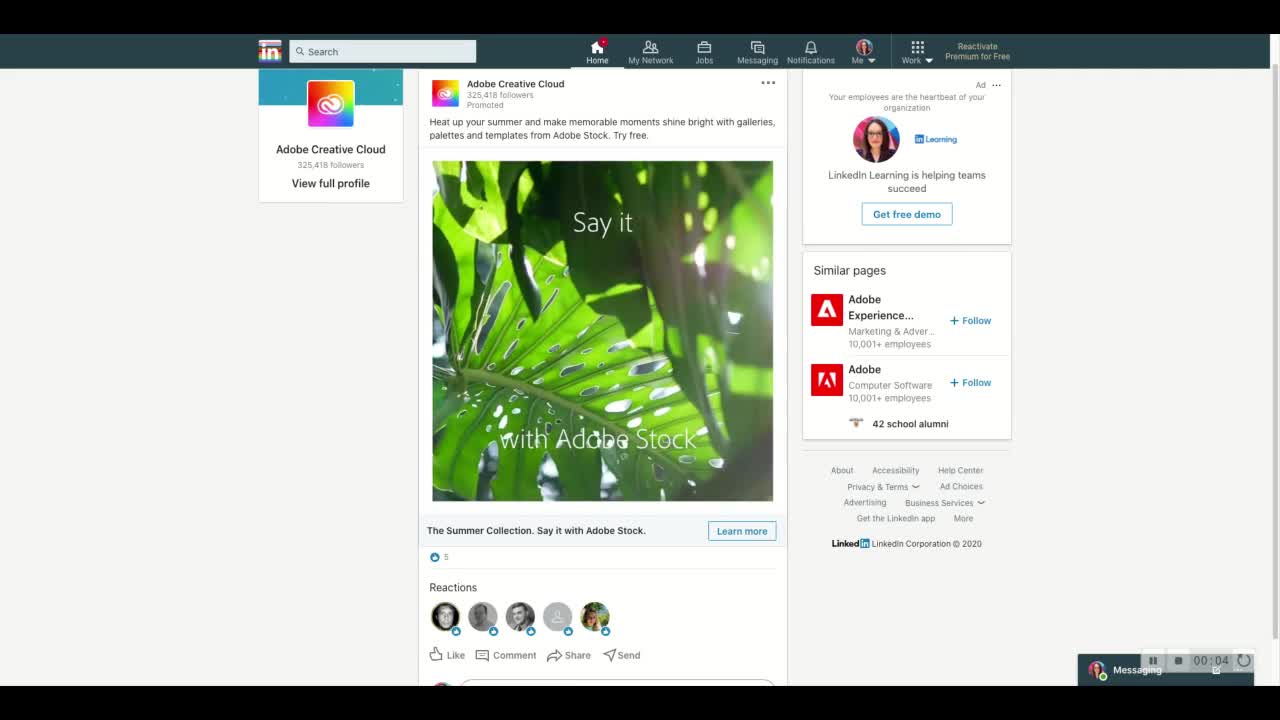The image size is (1280, 720).
Task: Open Adobe Creative Cloud post author name
Action: (515, 84)
